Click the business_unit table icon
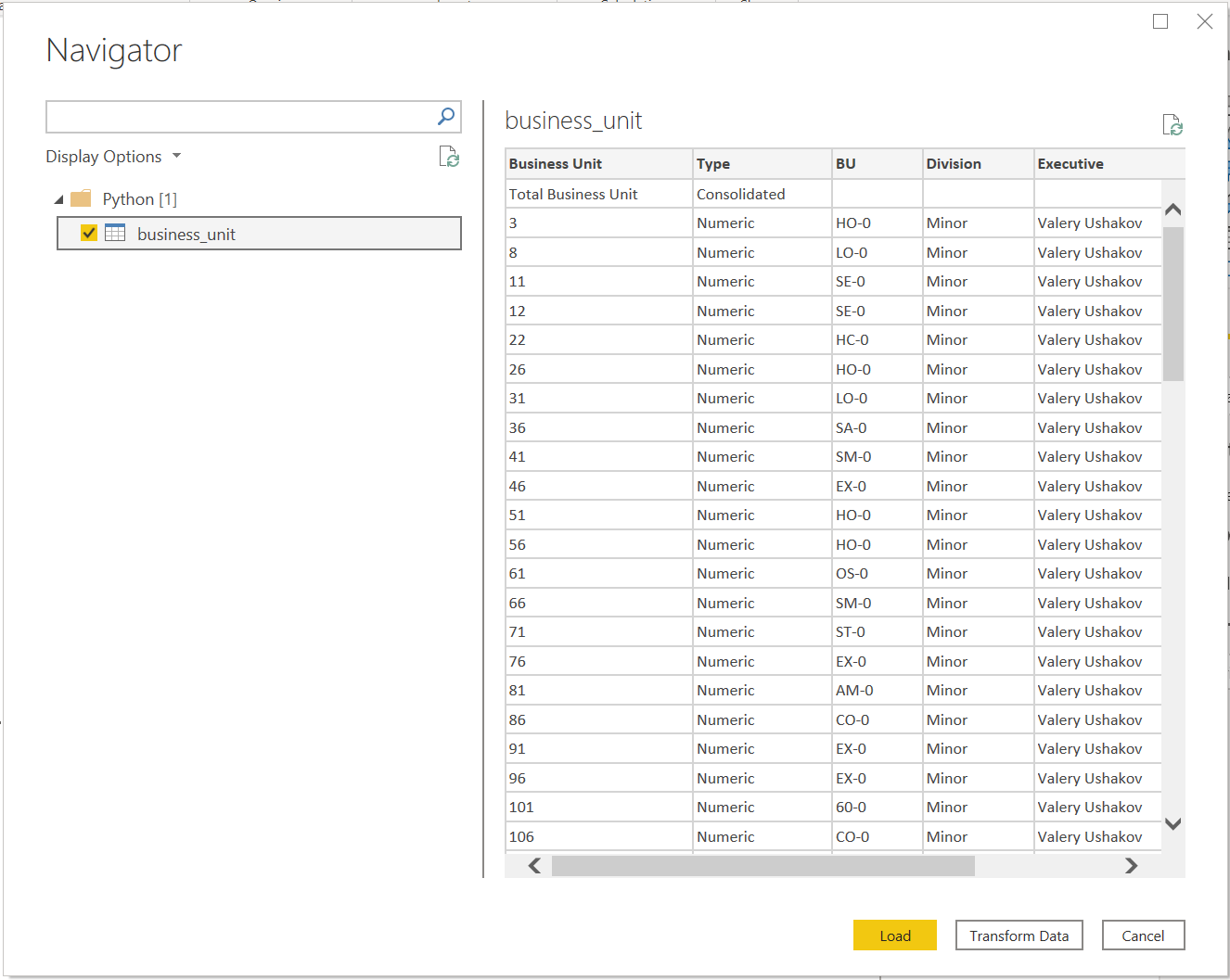The height and width of the screenshot is (980, 1230). point(115,233)
